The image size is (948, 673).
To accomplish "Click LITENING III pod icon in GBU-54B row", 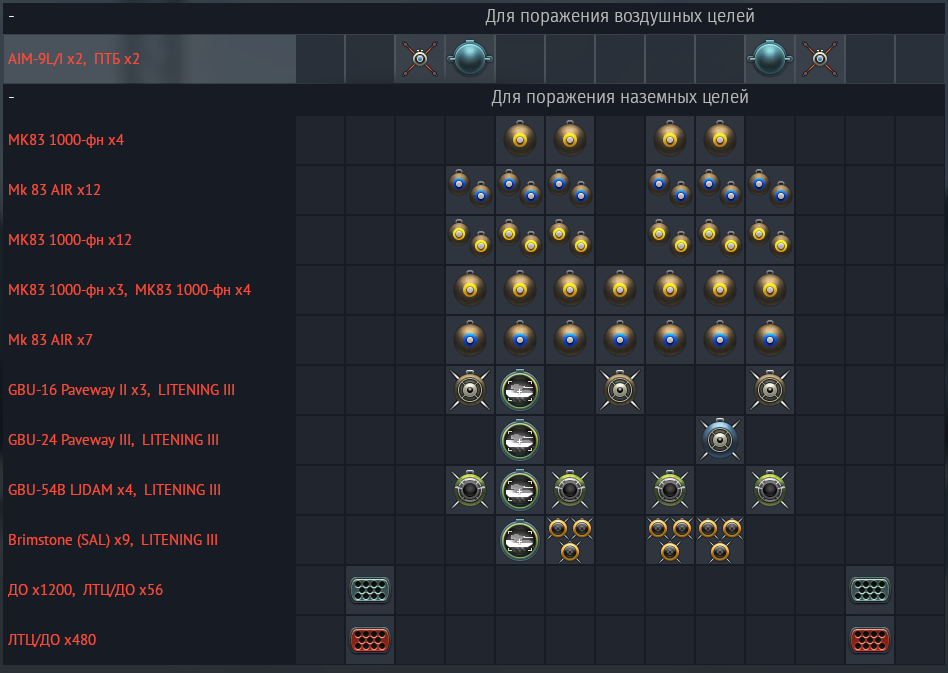I will [520, 490].
